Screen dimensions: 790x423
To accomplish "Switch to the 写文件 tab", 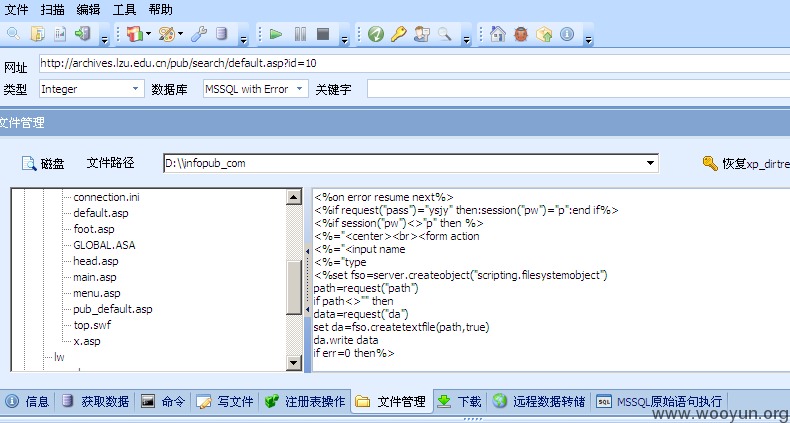I will pyautogui.click(x=225, y=401).
